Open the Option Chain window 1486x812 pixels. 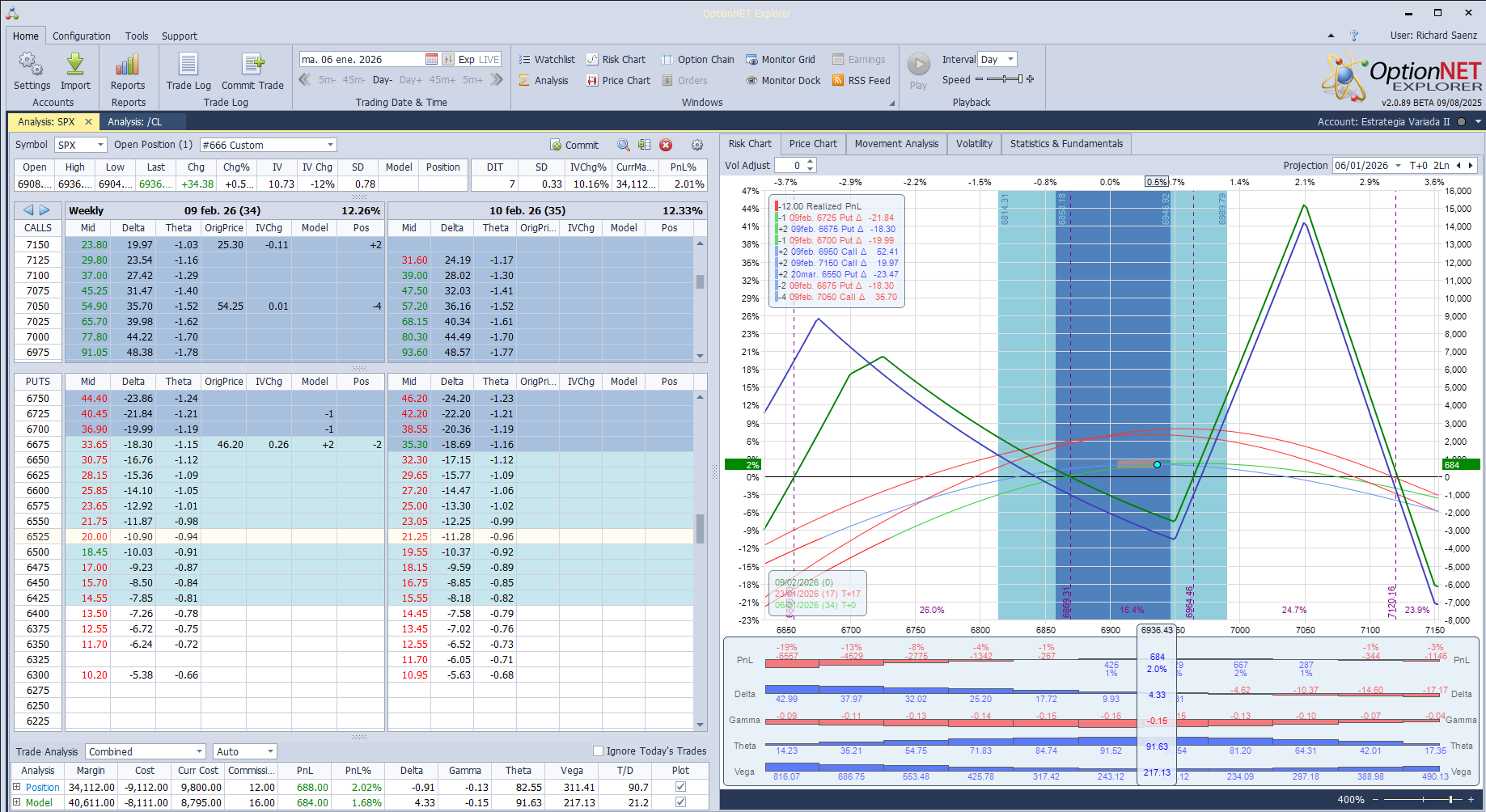point(698,59)
